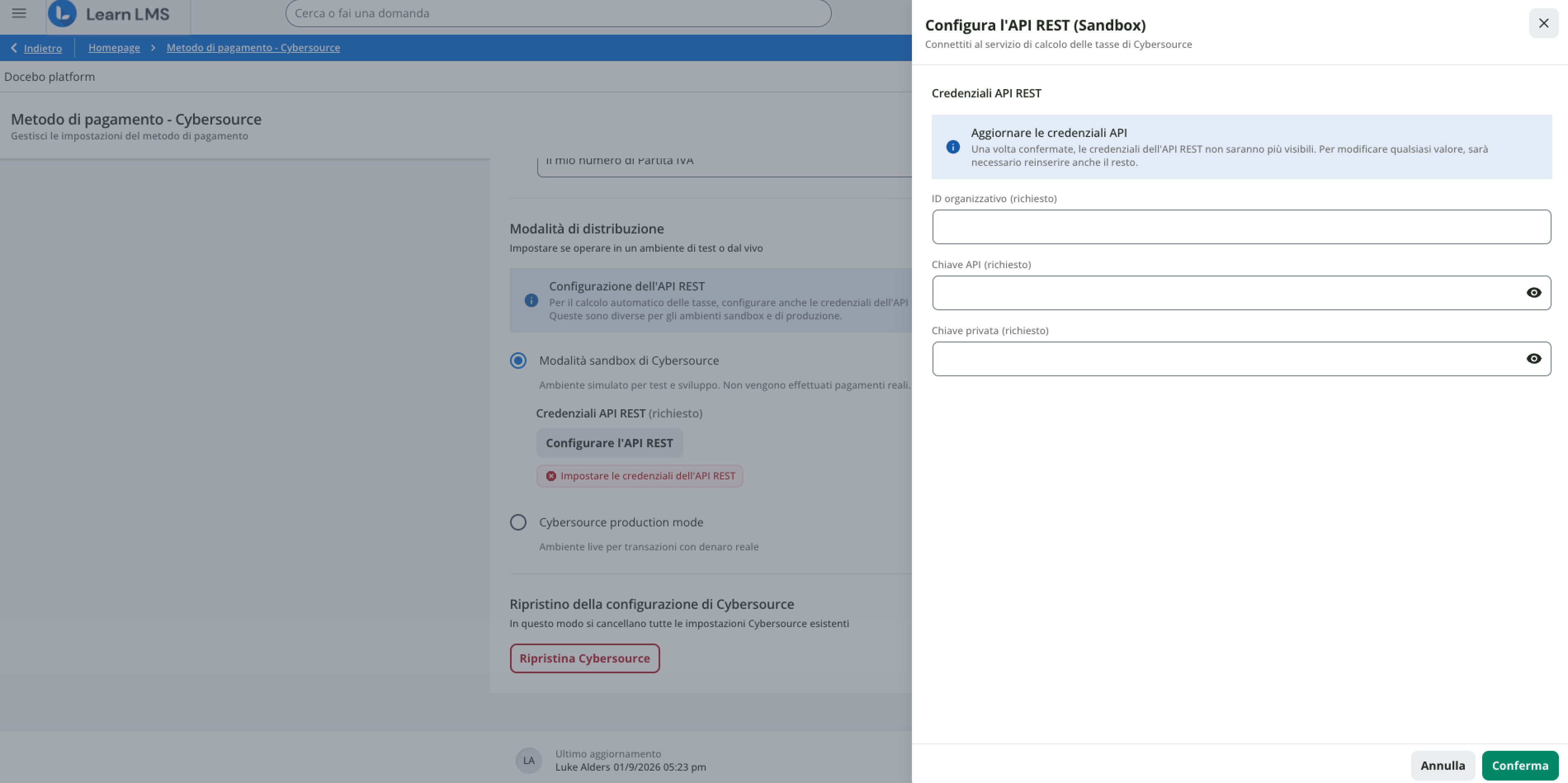The image size is (1568, 783).
Task: Click info icon in Aggiornare le credenziali banner
Action: tap(953, 146)
